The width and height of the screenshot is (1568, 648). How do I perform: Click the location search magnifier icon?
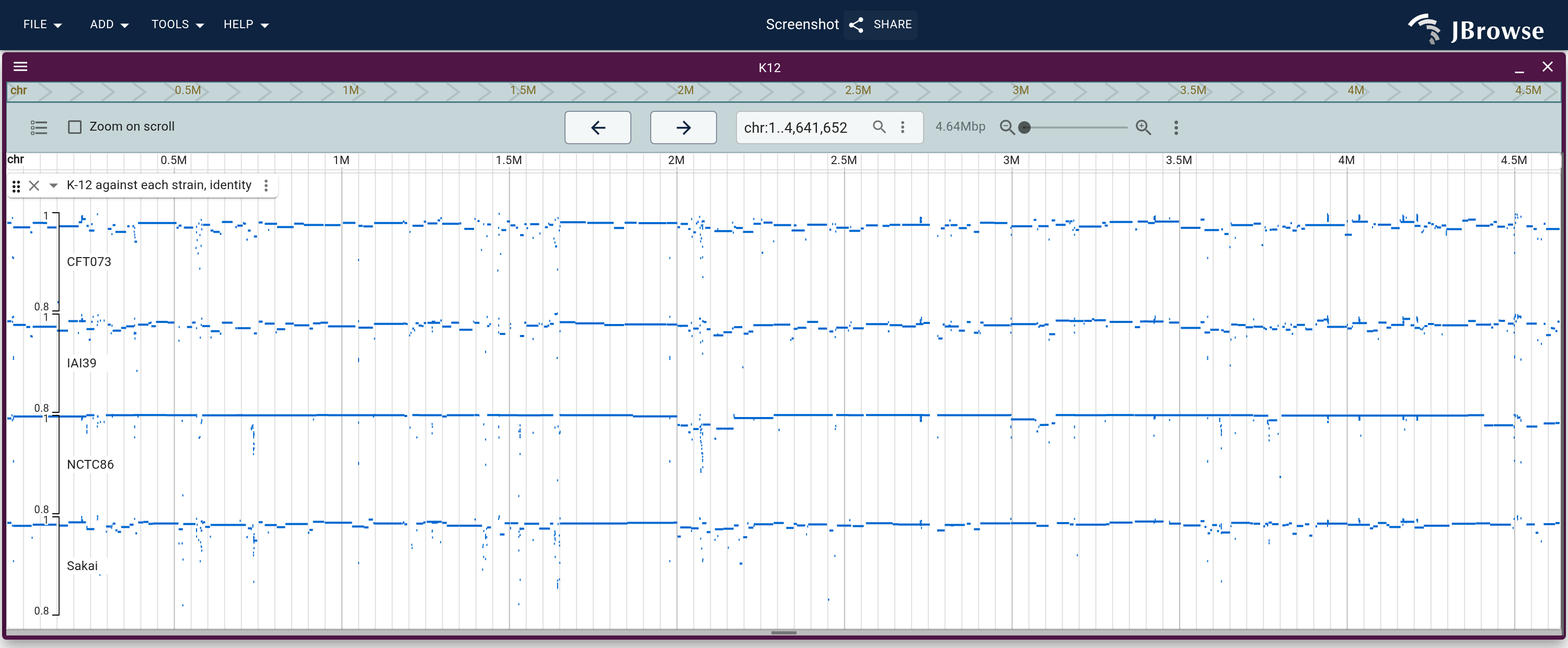tap(879, 126)
